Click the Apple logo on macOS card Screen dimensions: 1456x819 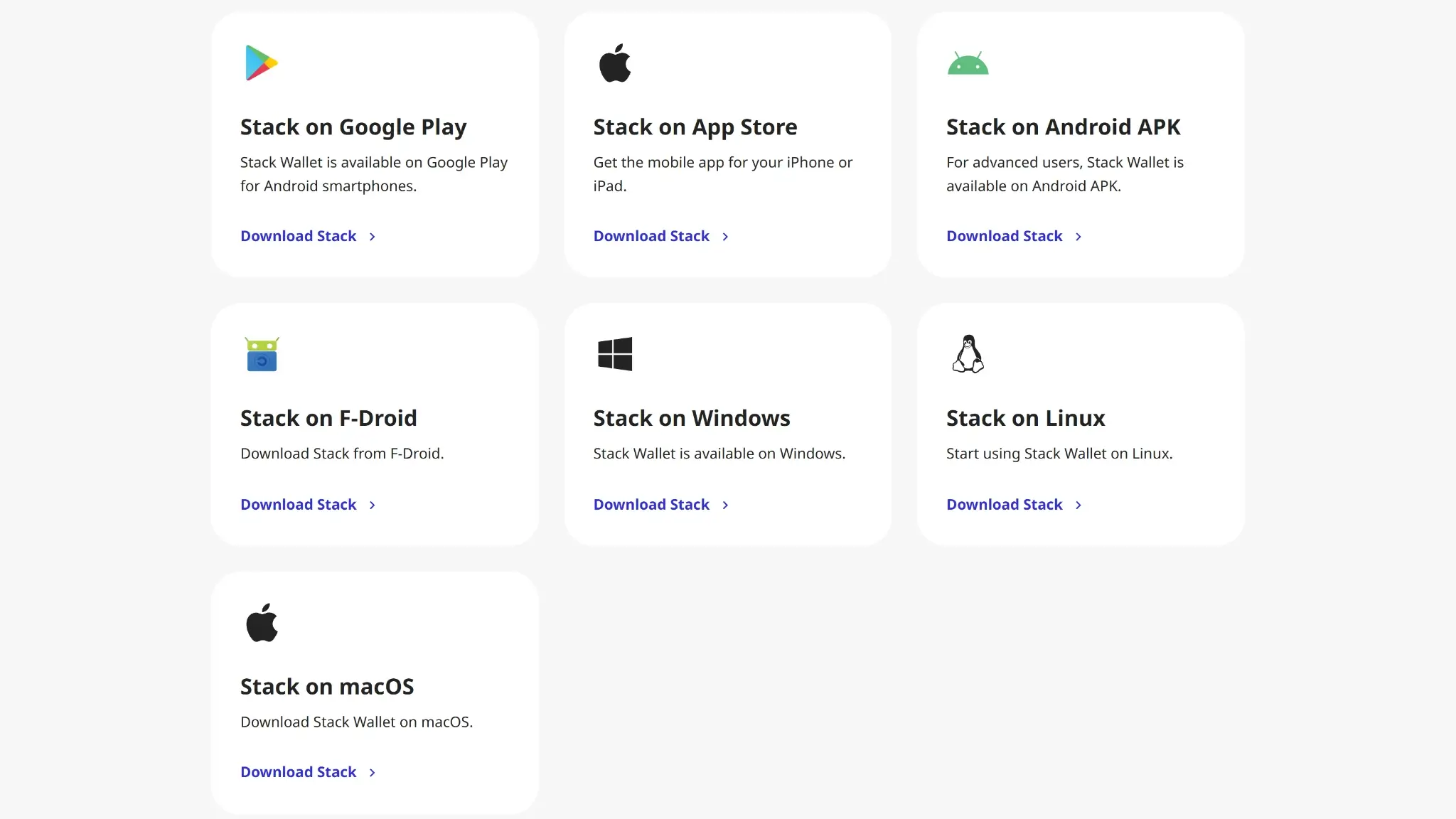click(x=262, y=623)
